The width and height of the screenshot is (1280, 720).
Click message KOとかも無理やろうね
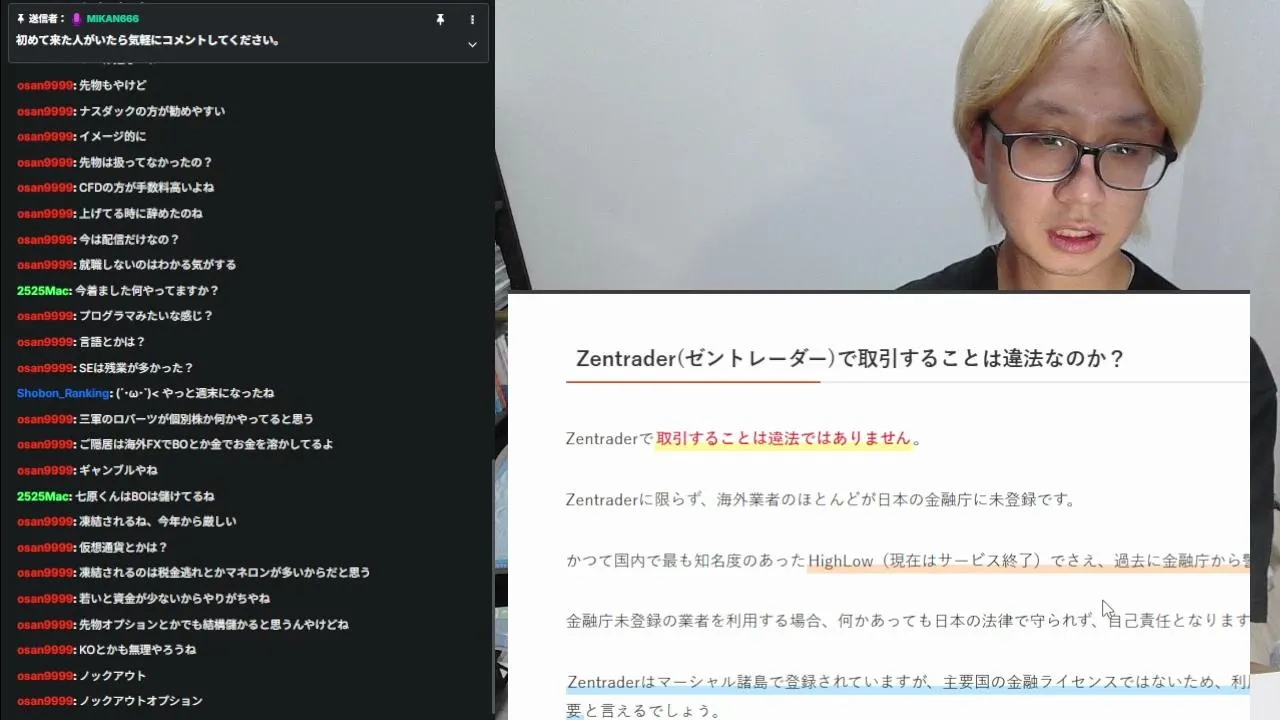138,650
